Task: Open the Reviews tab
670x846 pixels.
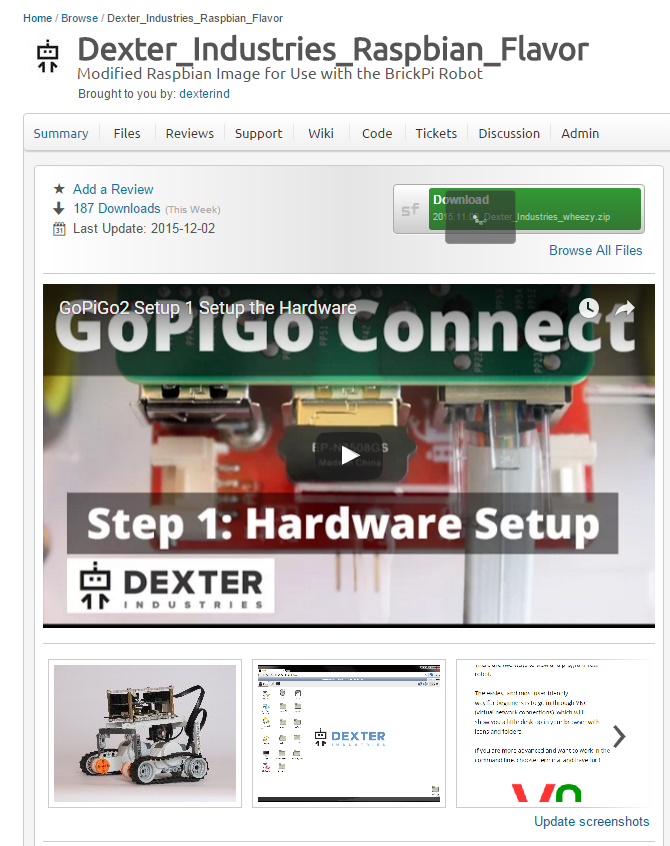Action: point(189,133)
